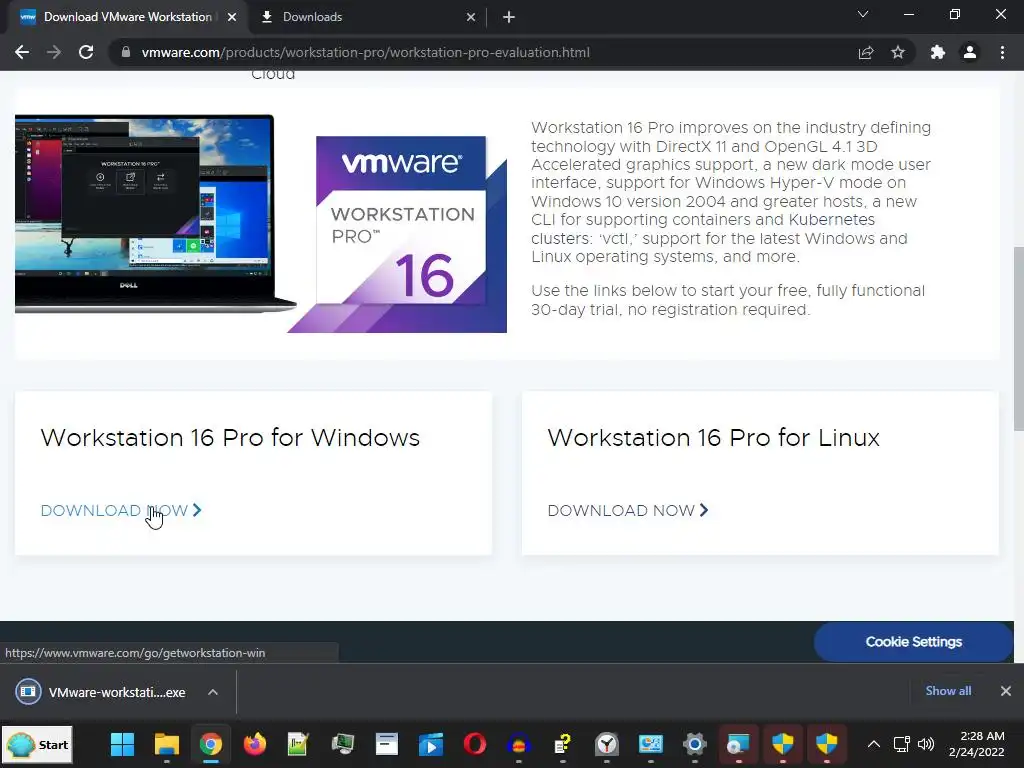Screen dimensions: 1024x768
Task: Open the white window taskbar icon
Action: 387,744
